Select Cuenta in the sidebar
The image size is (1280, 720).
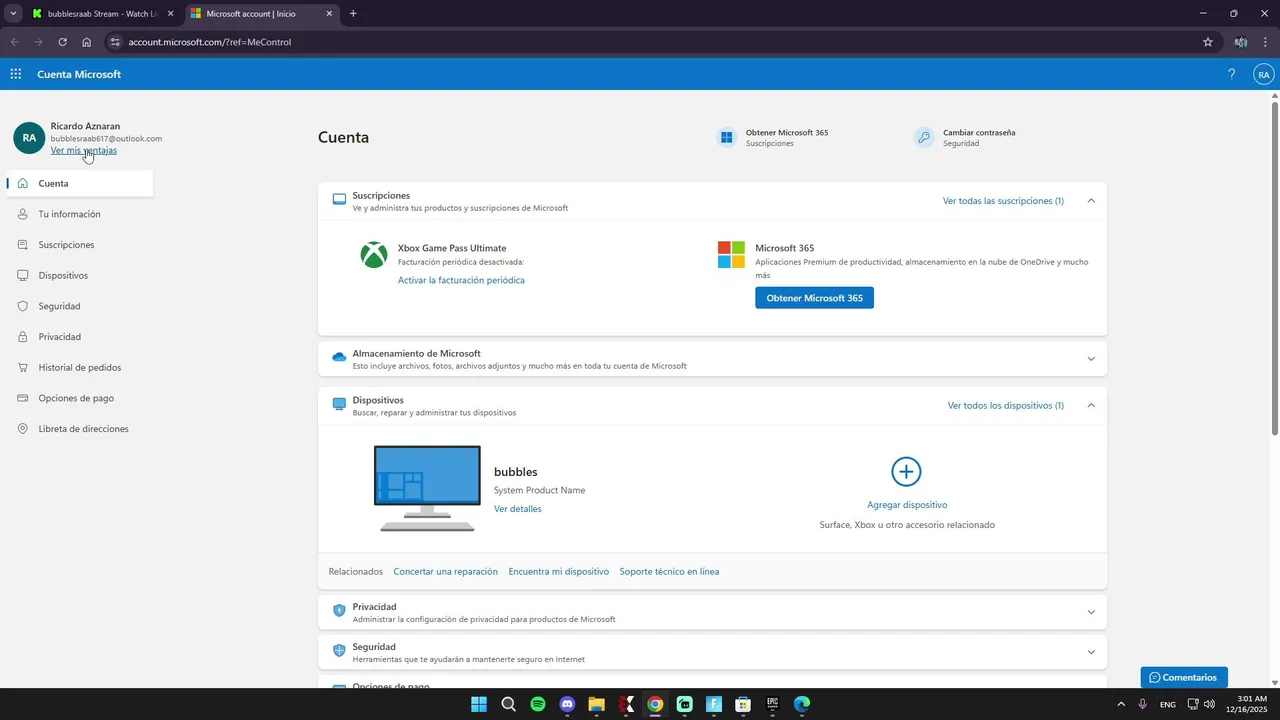pos(80,184)
